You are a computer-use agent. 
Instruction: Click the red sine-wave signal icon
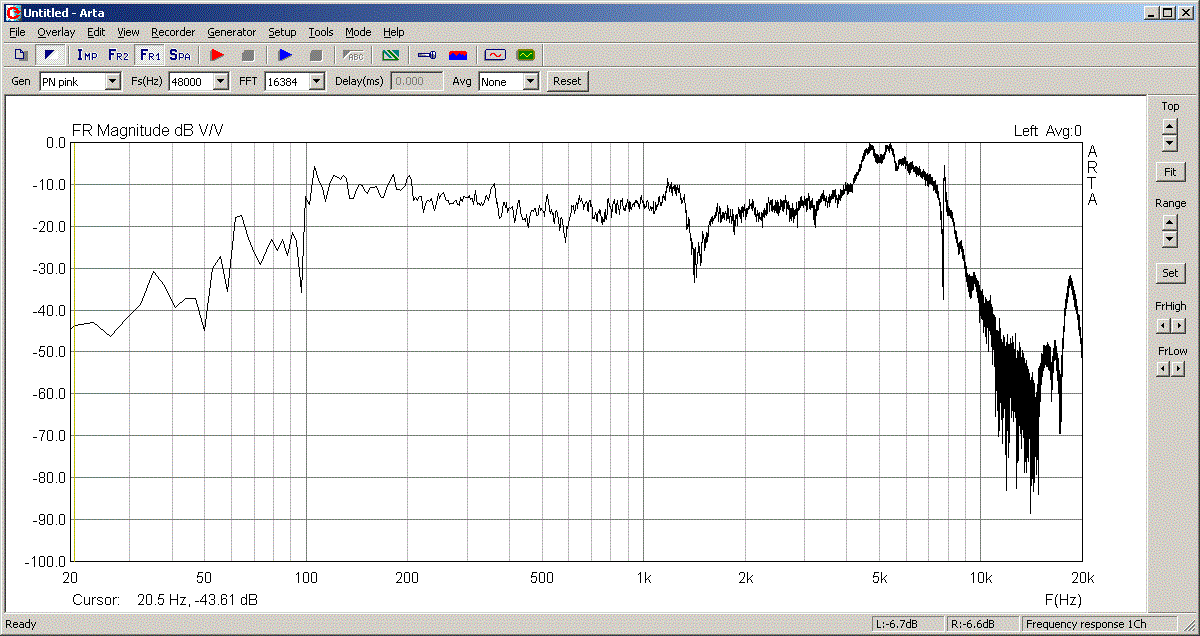495,55
